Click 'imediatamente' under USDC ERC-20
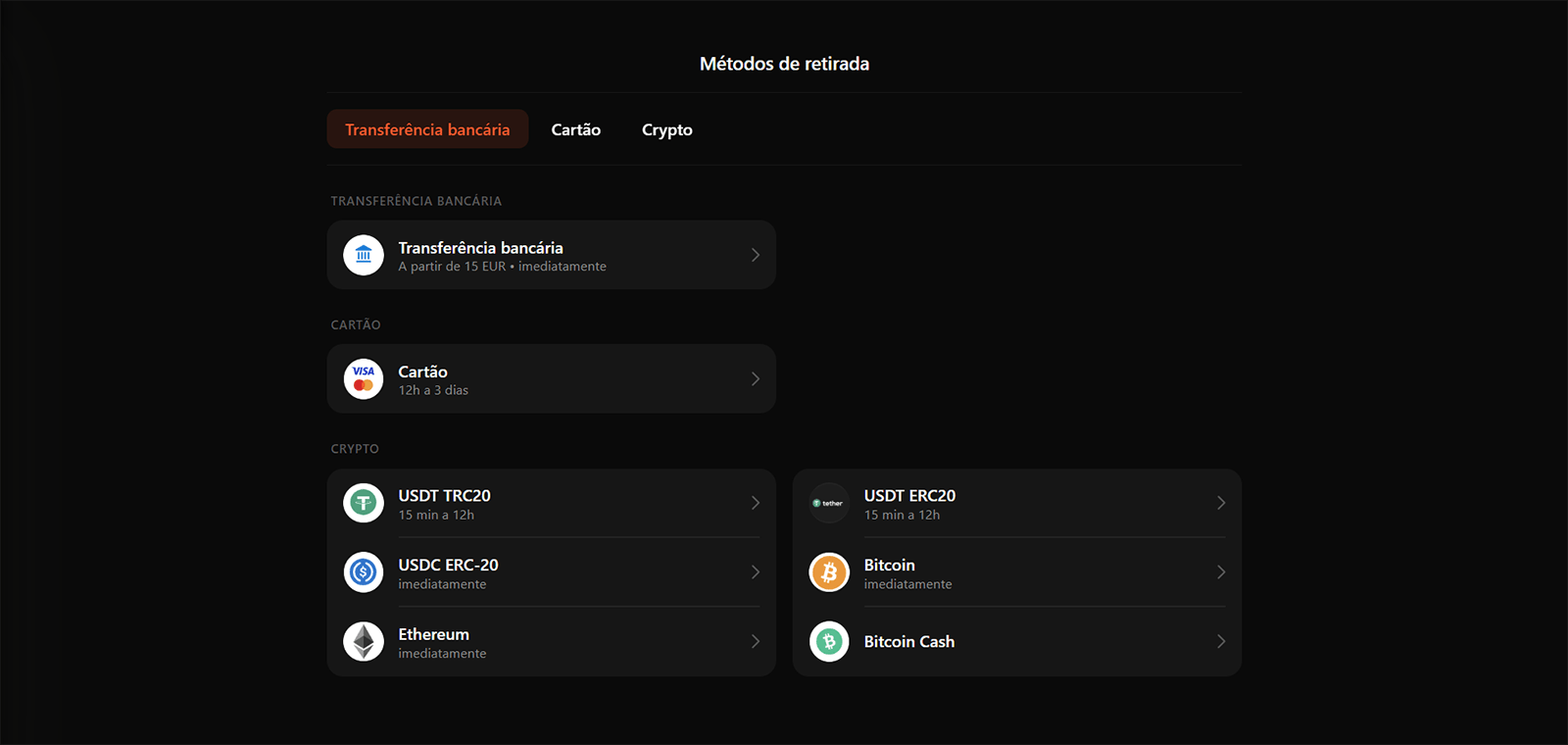This screenshot has width=1568, height=745. click(442, 584)
